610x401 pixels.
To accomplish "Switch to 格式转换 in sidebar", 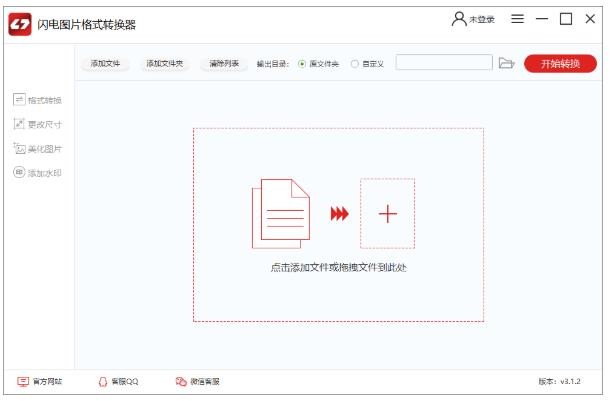I will (x=37, y=100).
